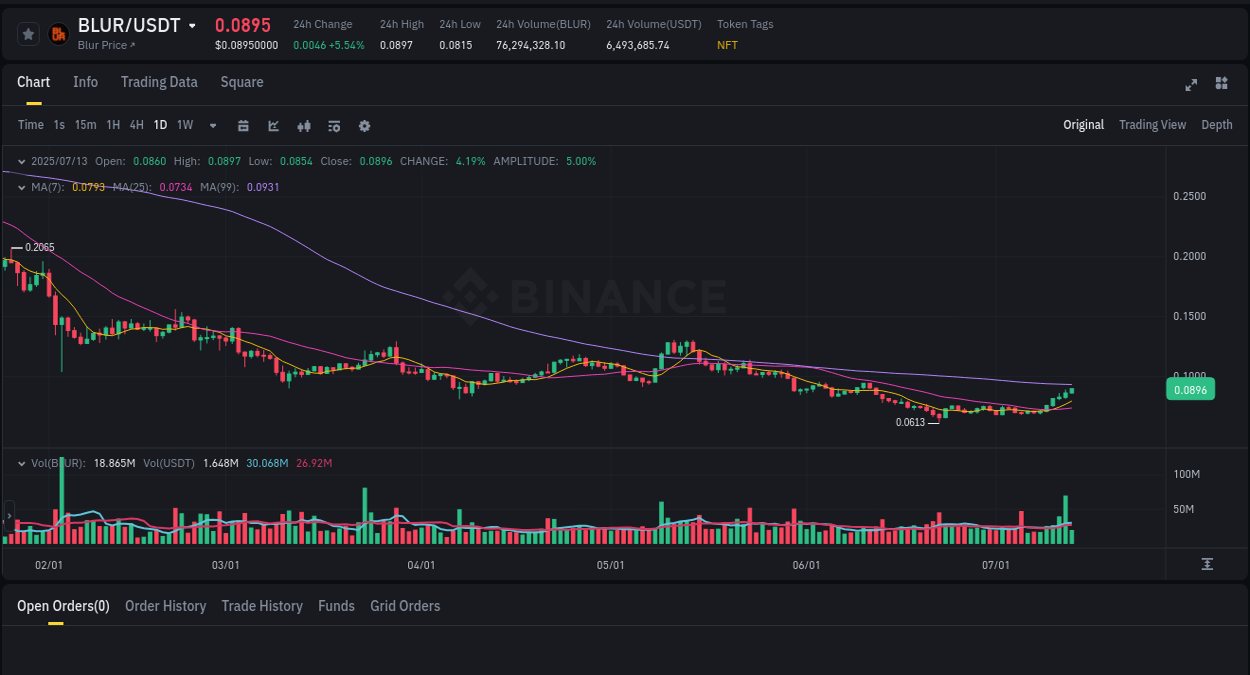Open the technical indicators icon
This screenshot has height=675, width=1250.
pyautogui.click(x=333, y=125)
